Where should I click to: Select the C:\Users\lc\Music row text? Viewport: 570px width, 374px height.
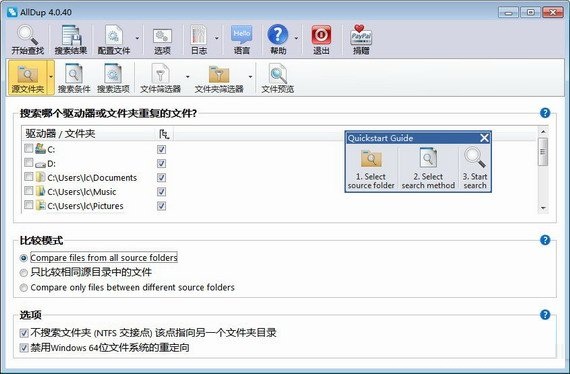pos(82,192)
